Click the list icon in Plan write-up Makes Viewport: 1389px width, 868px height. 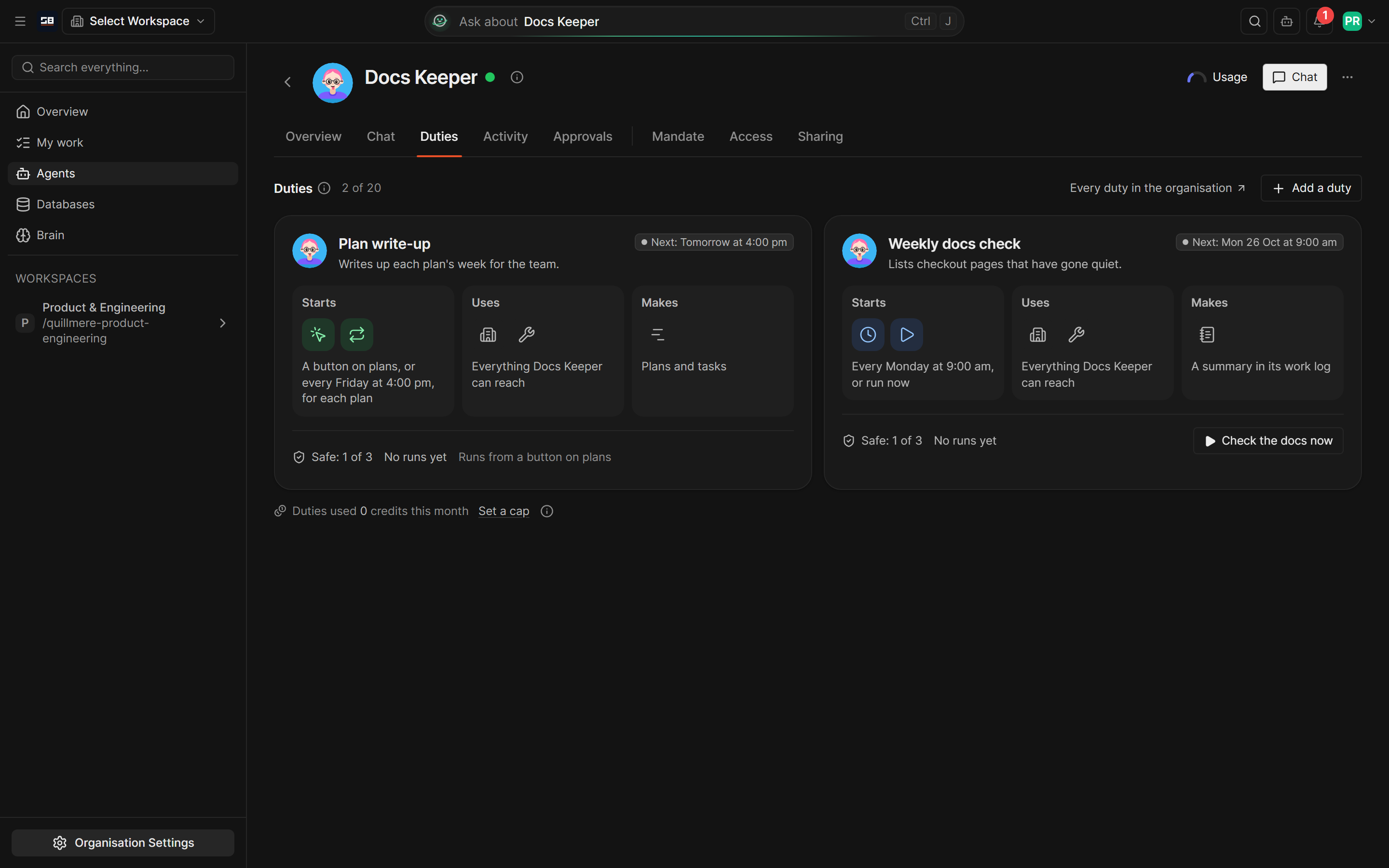(658, 335)
